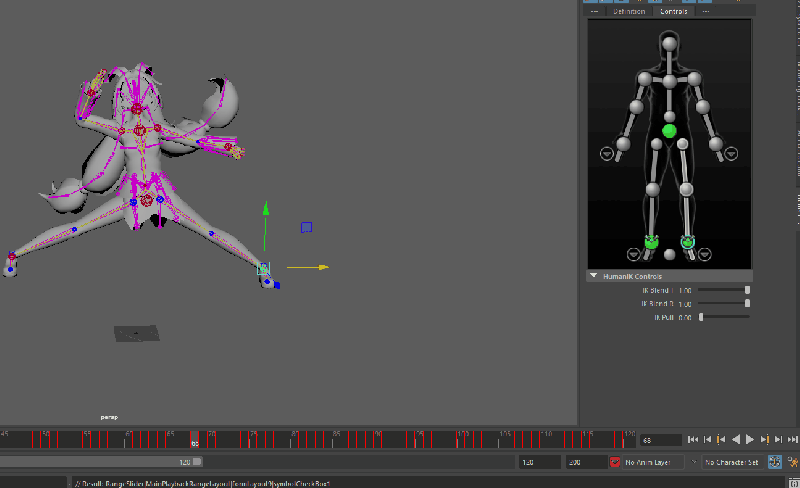Viewport: 800px width, 488px height.
Task: Select elbow effector on figure's screen-right arm
Action: click(x=703, y=107)
